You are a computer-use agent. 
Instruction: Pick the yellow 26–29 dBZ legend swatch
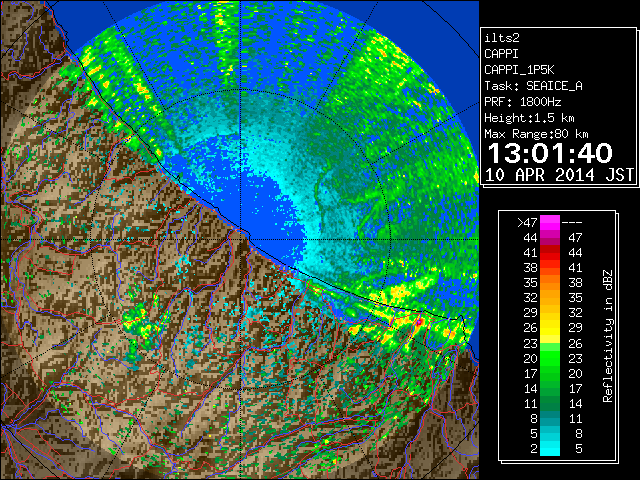pyautogui.click(x=550, y=328)
